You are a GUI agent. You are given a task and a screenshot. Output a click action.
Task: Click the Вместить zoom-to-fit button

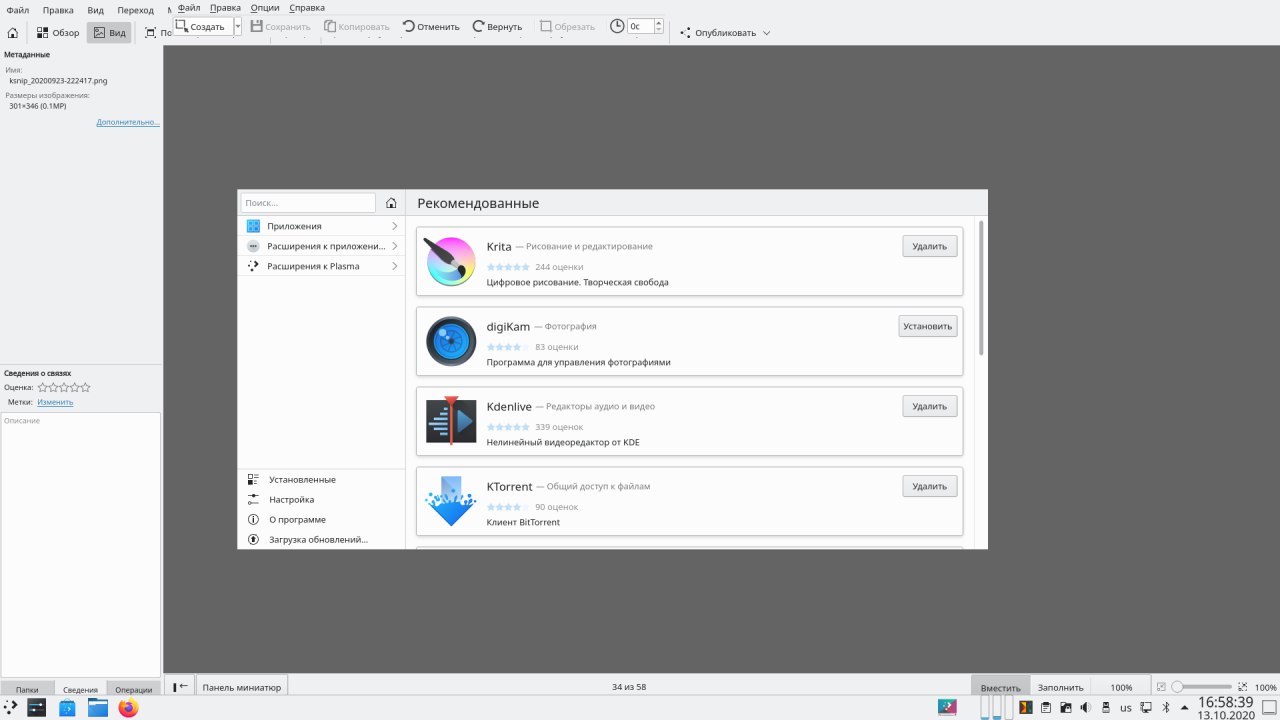[1001, 687]
